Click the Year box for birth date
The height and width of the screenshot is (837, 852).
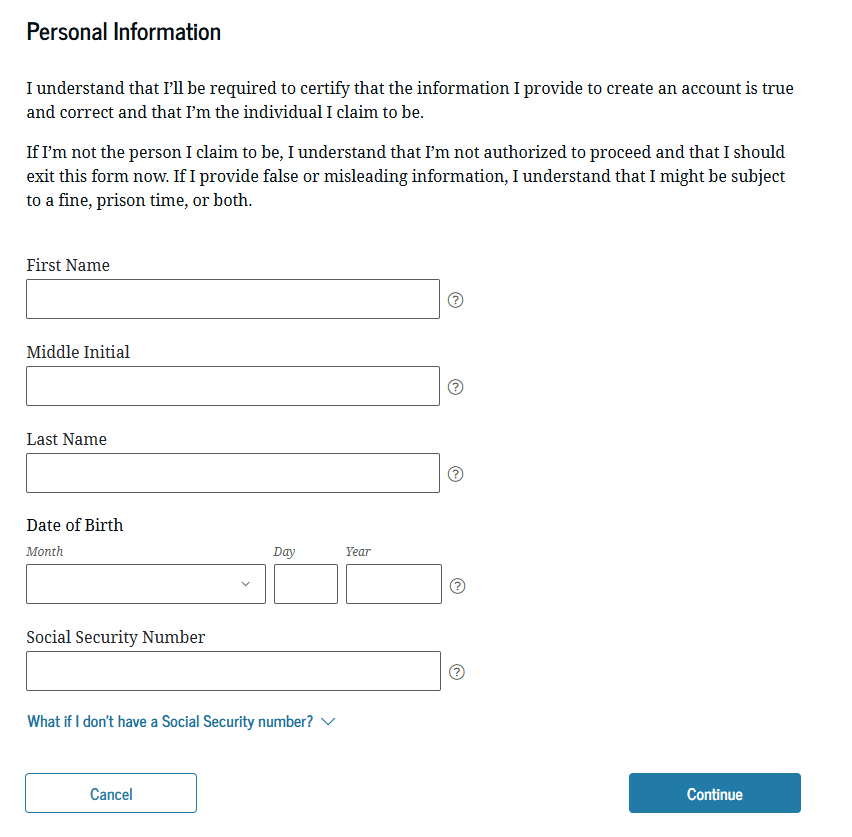click(x=394, y=584)
